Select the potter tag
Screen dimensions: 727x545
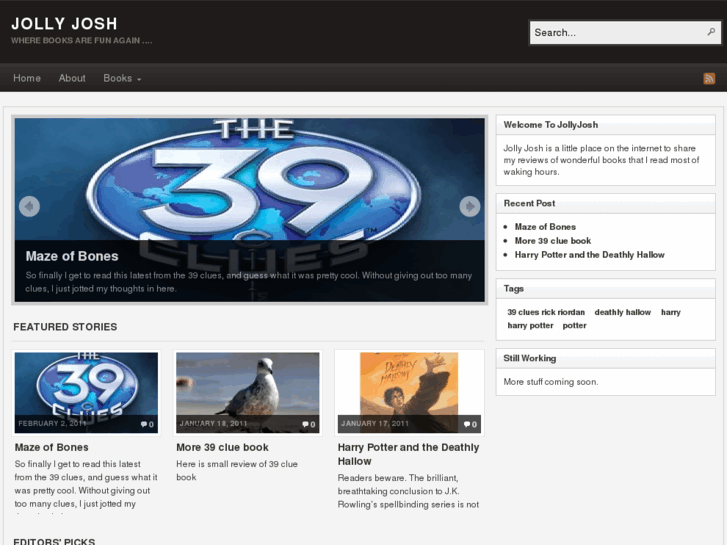pyautogui.click(x=574, y=326)
